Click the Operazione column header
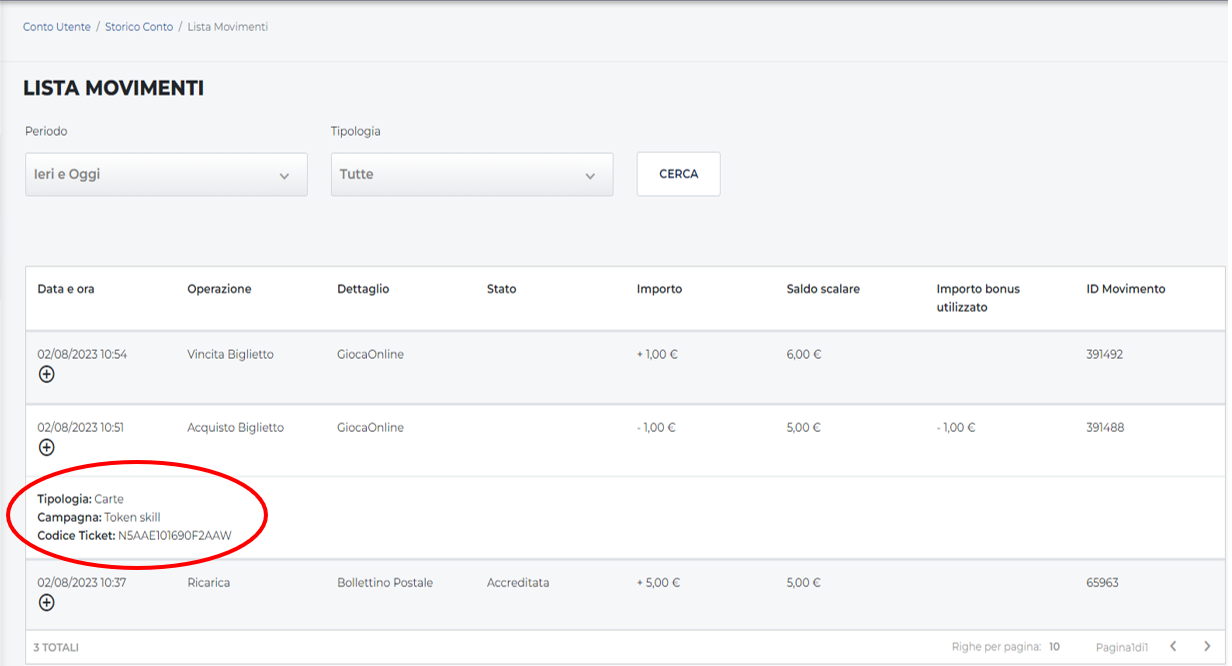Viewport: 1232px width, 666px height. tap(219, 289)
